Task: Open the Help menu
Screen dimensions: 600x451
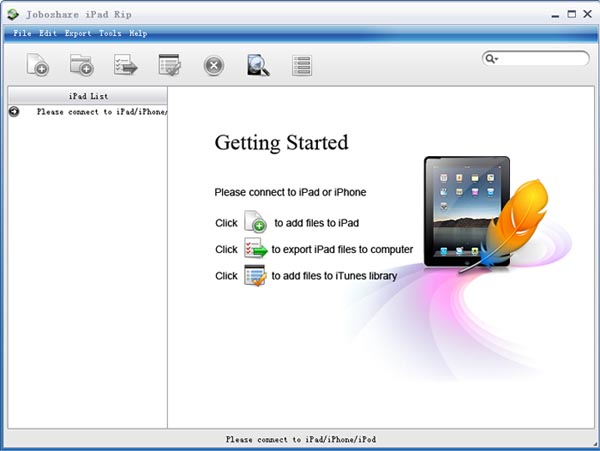Action: [138, 33]
